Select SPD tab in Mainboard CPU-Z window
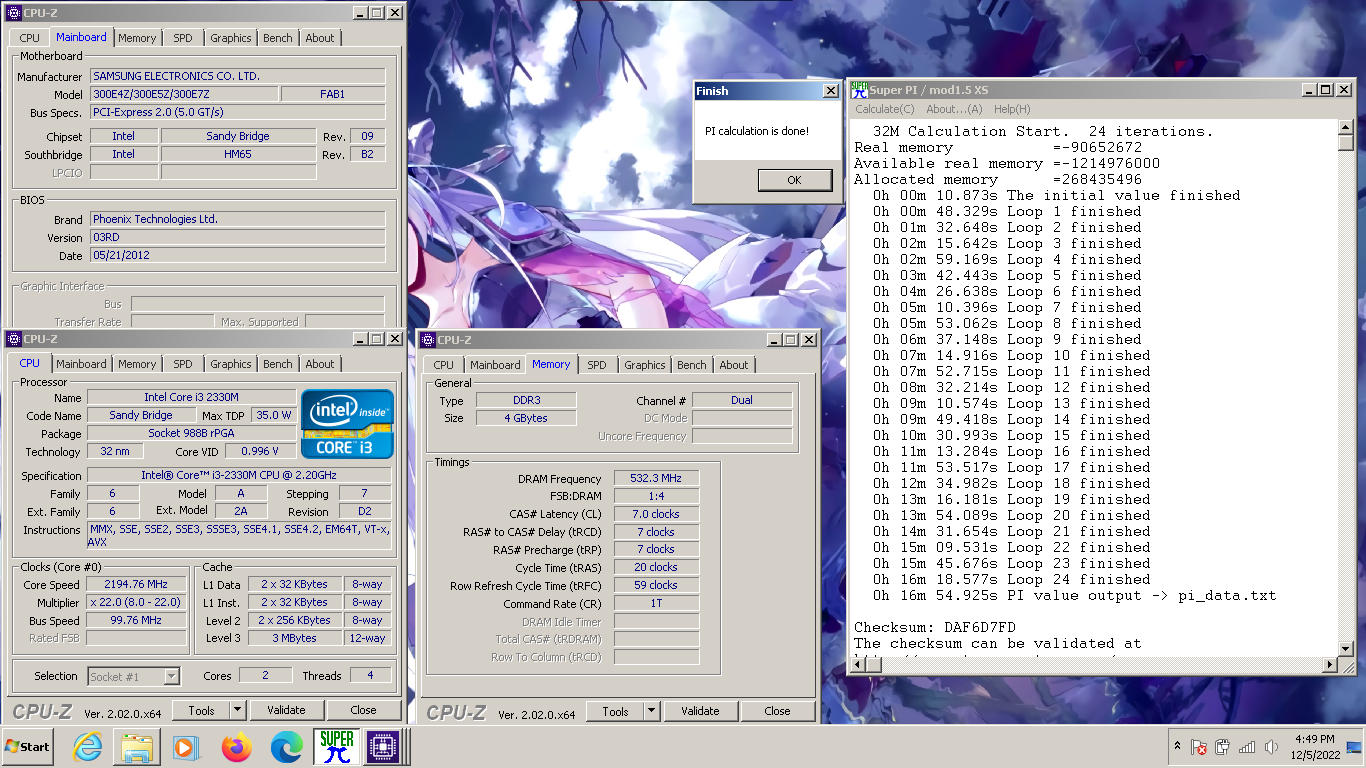This screenshot has width=1366, height=768. [183, 38]
